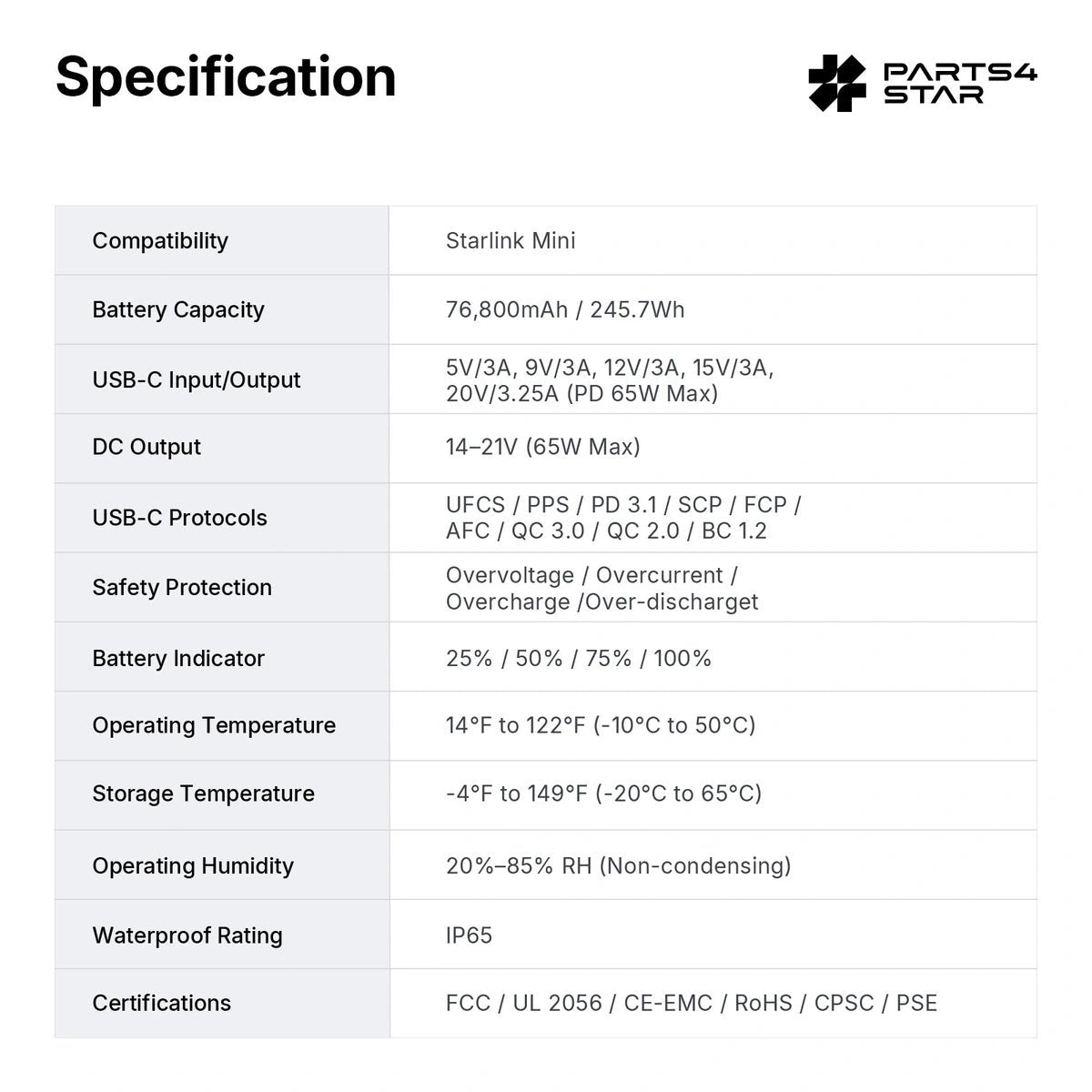Select the 25% / 50% / 75% / 100% indicator value
This screenshot has height=1092, width=1092.
pyautogui.click(x=579, y=658)
